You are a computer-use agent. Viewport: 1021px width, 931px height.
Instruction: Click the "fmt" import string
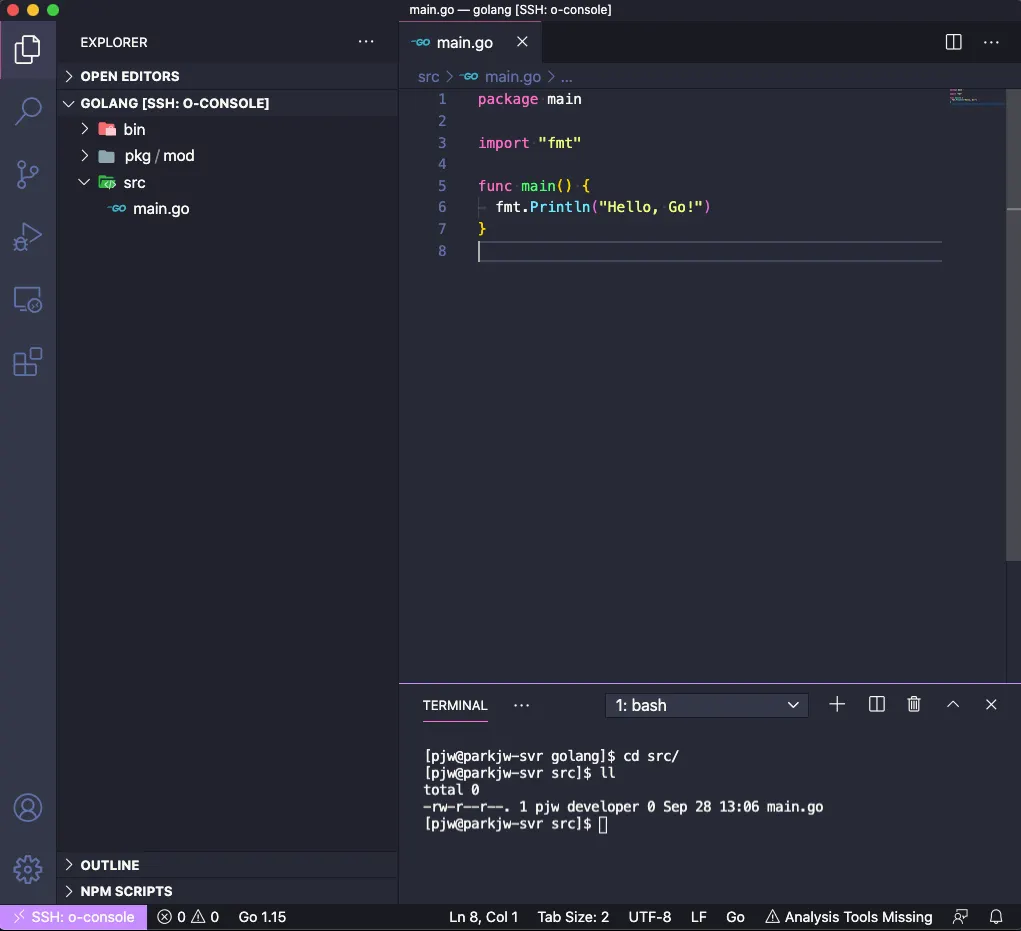pyautogui.click(x=559, y=143)
